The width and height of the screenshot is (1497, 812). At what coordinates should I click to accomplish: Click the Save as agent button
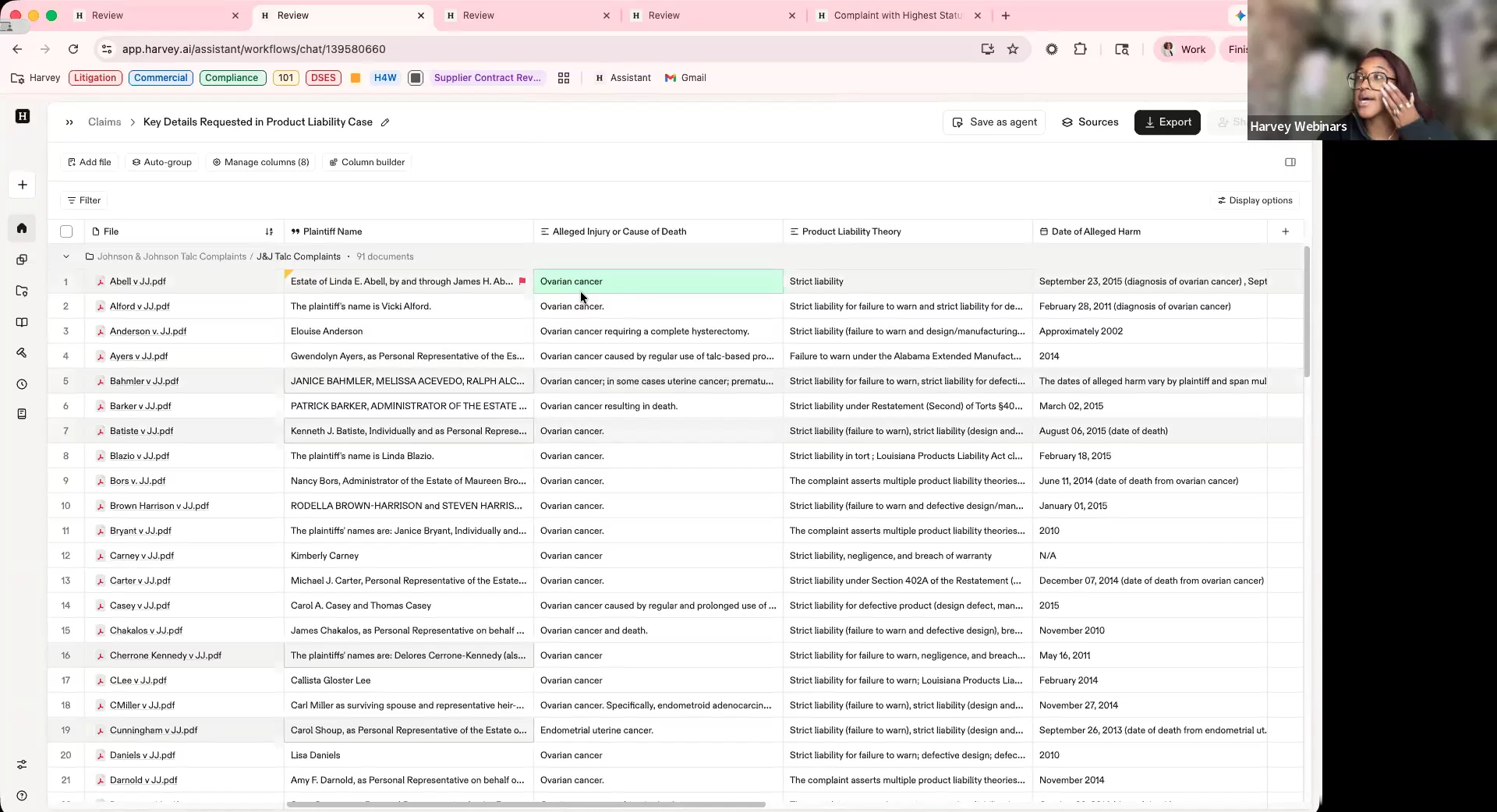(994, 122)
